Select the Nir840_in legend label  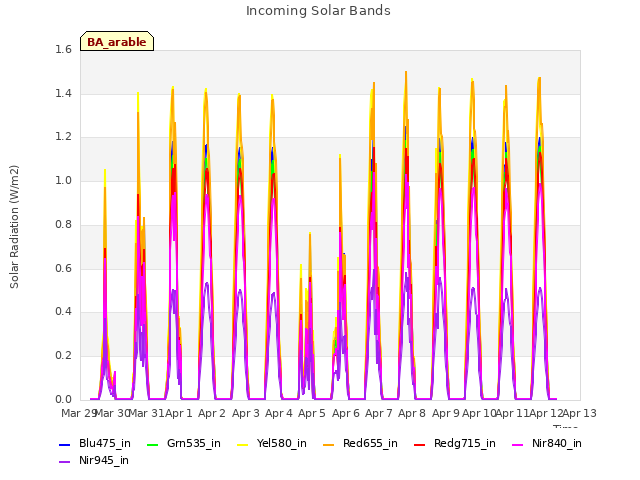click(557, 444)
